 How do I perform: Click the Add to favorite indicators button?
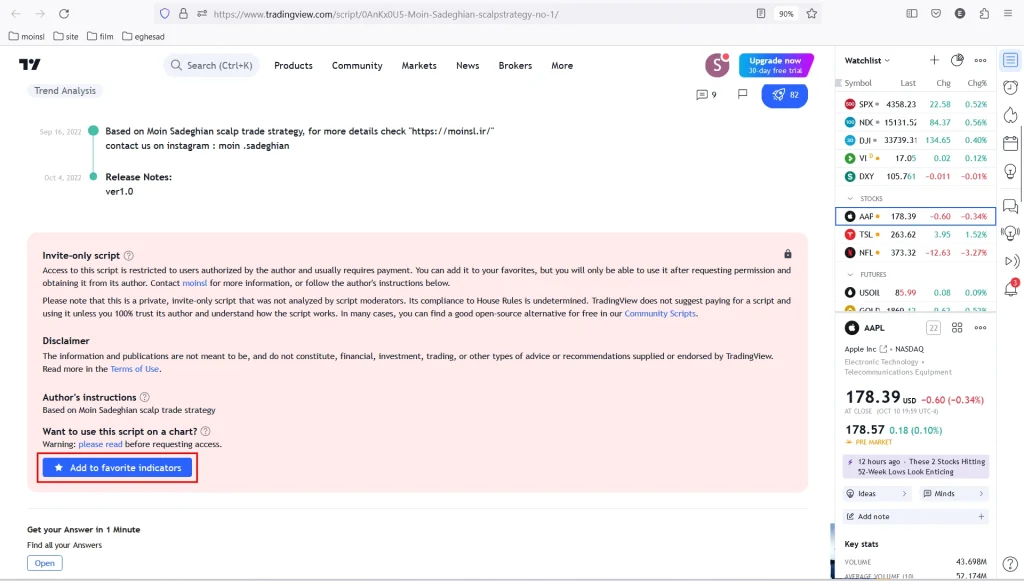point(117,468)
